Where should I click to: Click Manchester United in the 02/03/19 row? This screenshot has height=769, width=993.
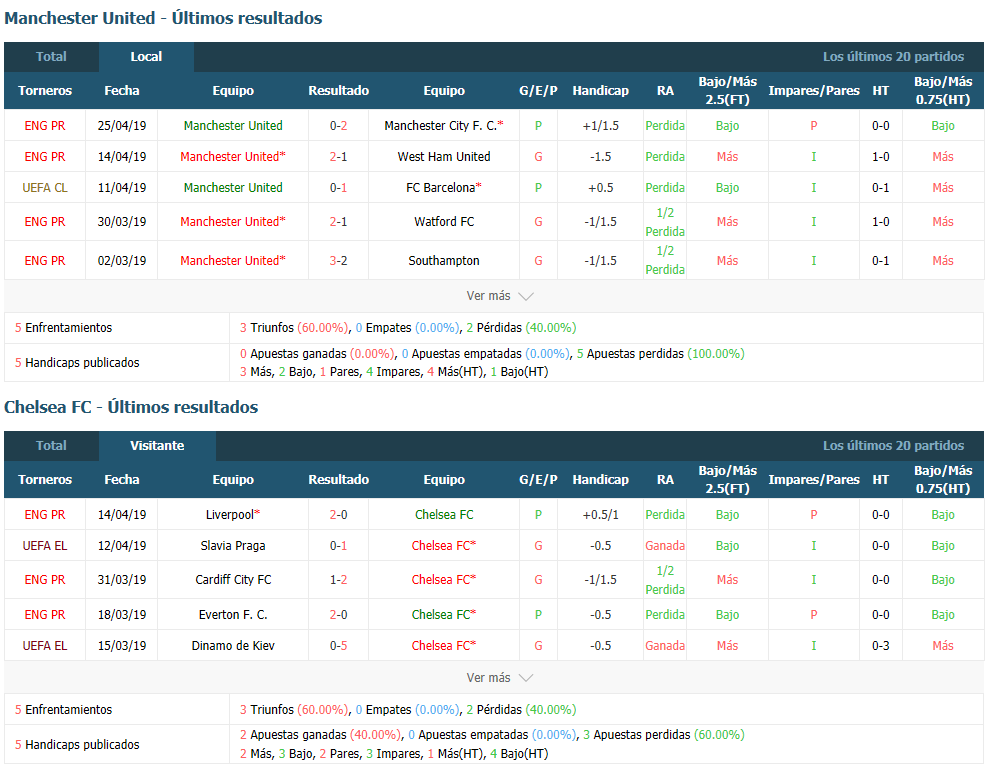pyautogui.click(x=232, y=260)
